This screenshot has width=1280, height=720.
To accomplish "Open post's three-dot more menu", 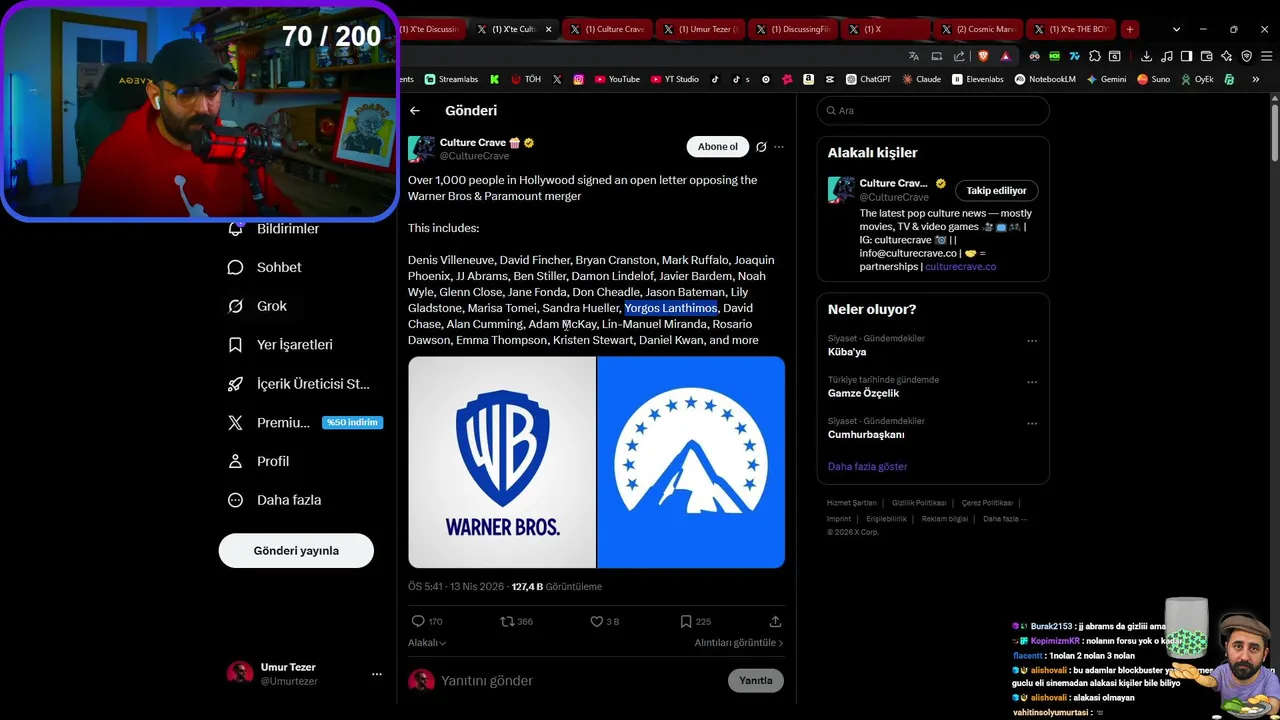I will (x=779, y=147).
